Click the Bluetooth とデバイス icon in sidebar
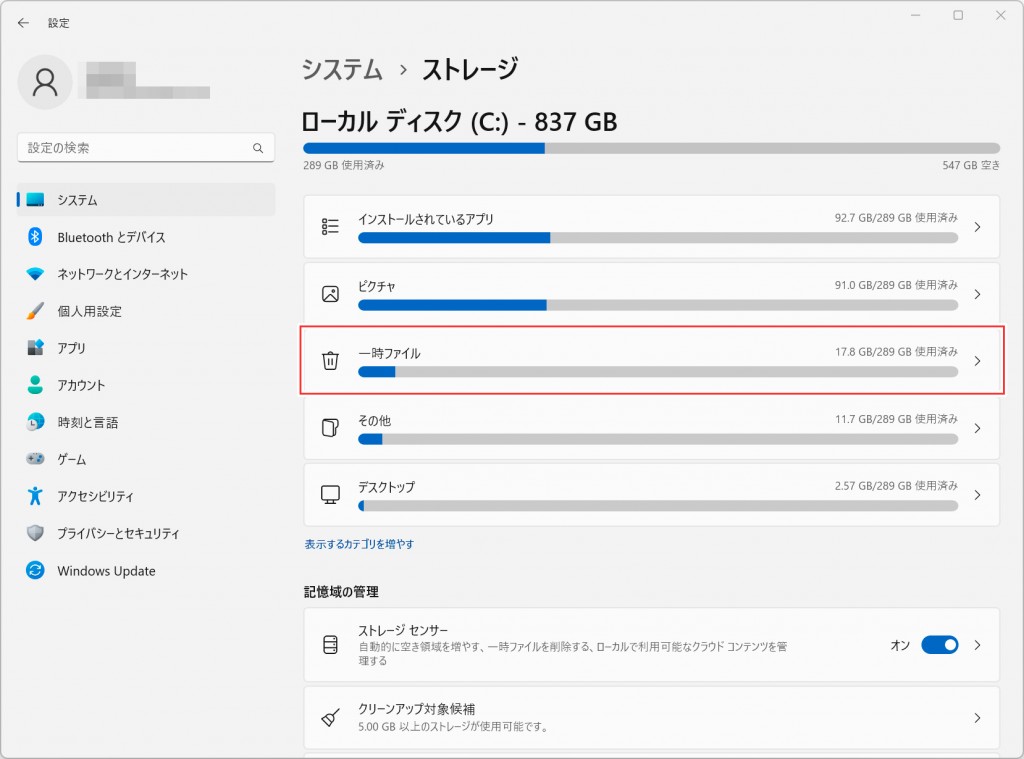This screenshot has width=1024, height=759. tap(35, 237)
